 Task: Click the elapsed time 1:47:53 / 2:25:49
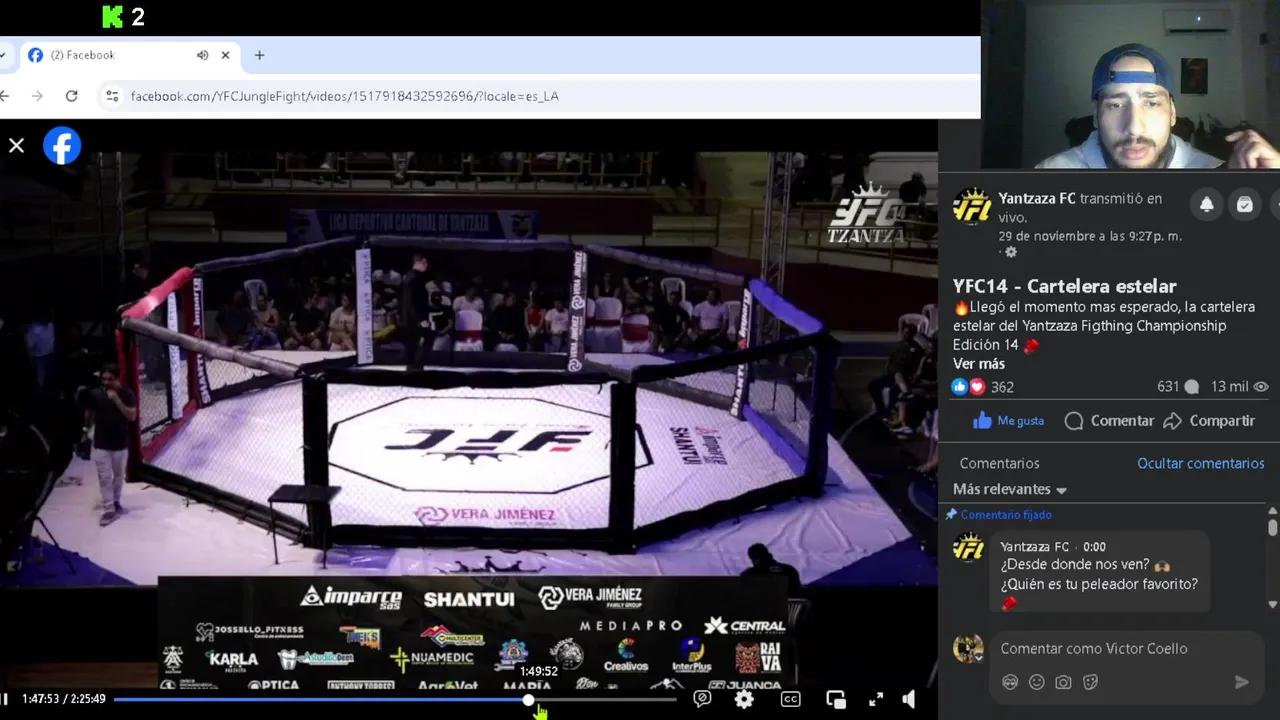pos(64,699)
